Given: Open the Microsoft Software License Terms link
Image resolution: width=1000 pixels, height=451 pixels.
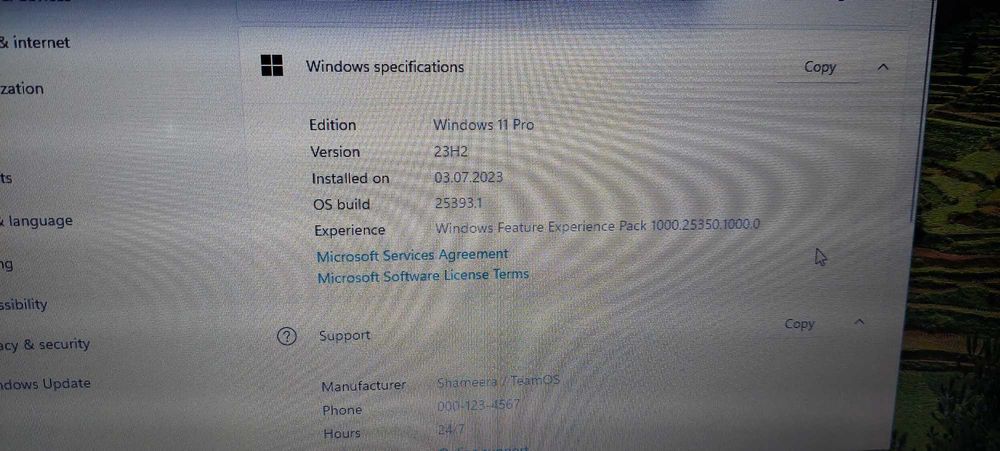Looking at the screenshot, I should (x=423, y=276).
